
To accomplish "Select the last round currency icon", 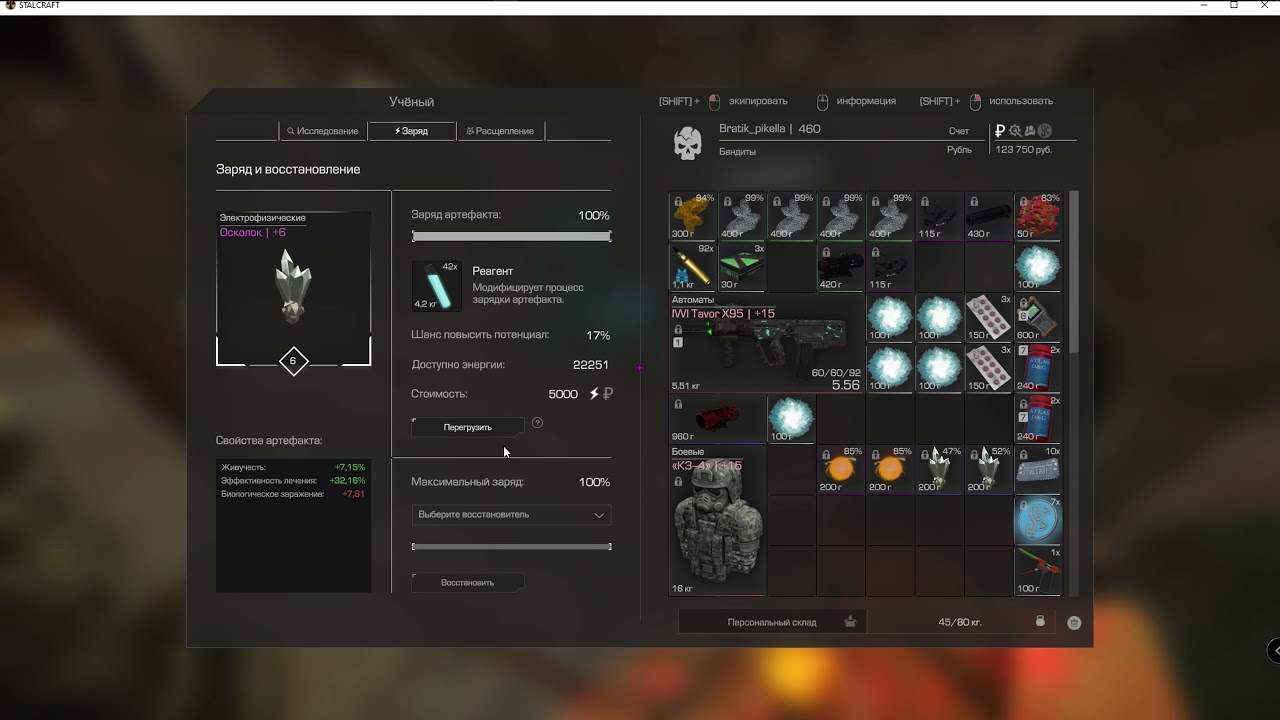I will point(1045,130).
